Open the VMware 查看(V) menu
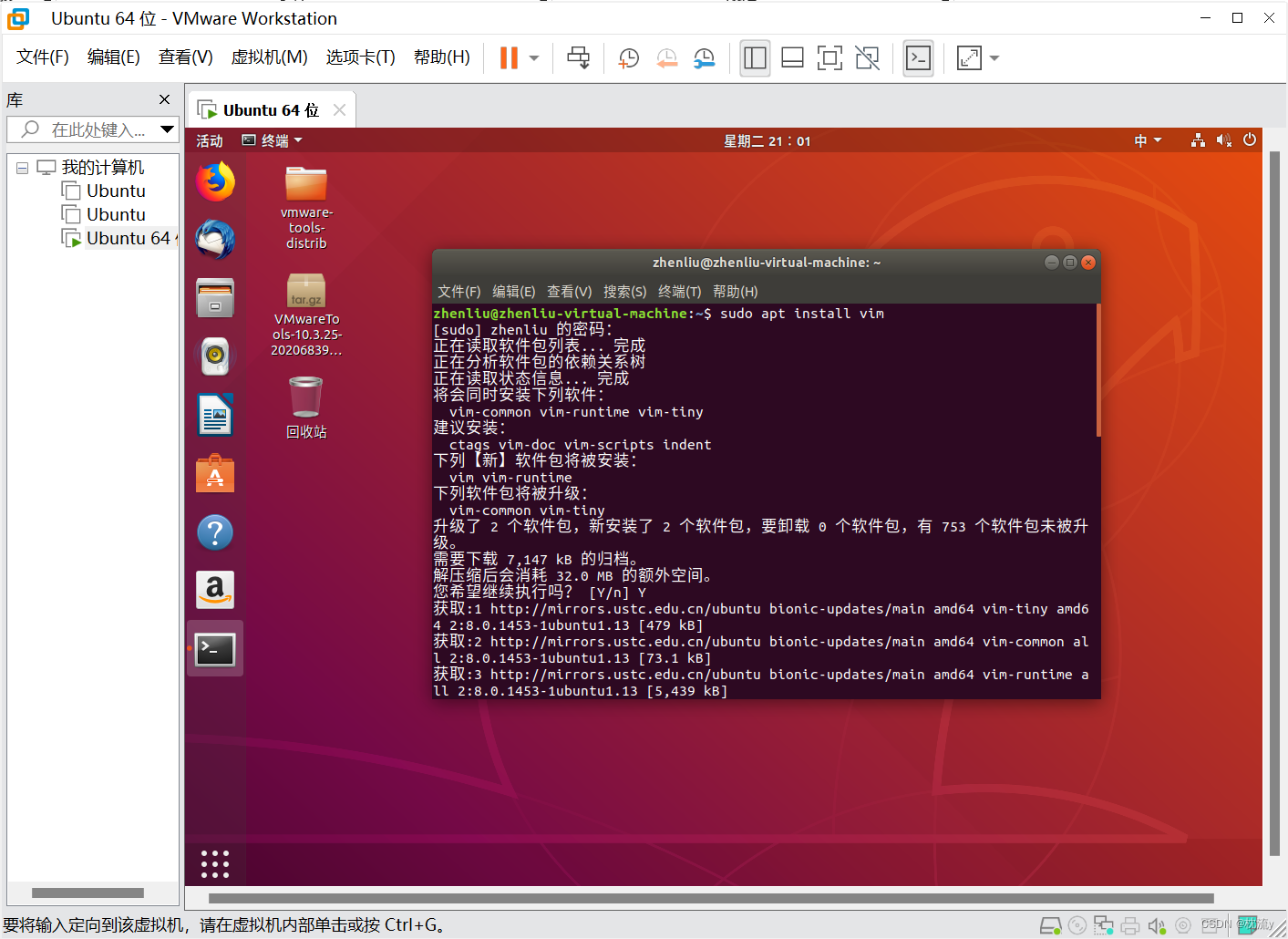1288x939 pixels. coord(186,57)
